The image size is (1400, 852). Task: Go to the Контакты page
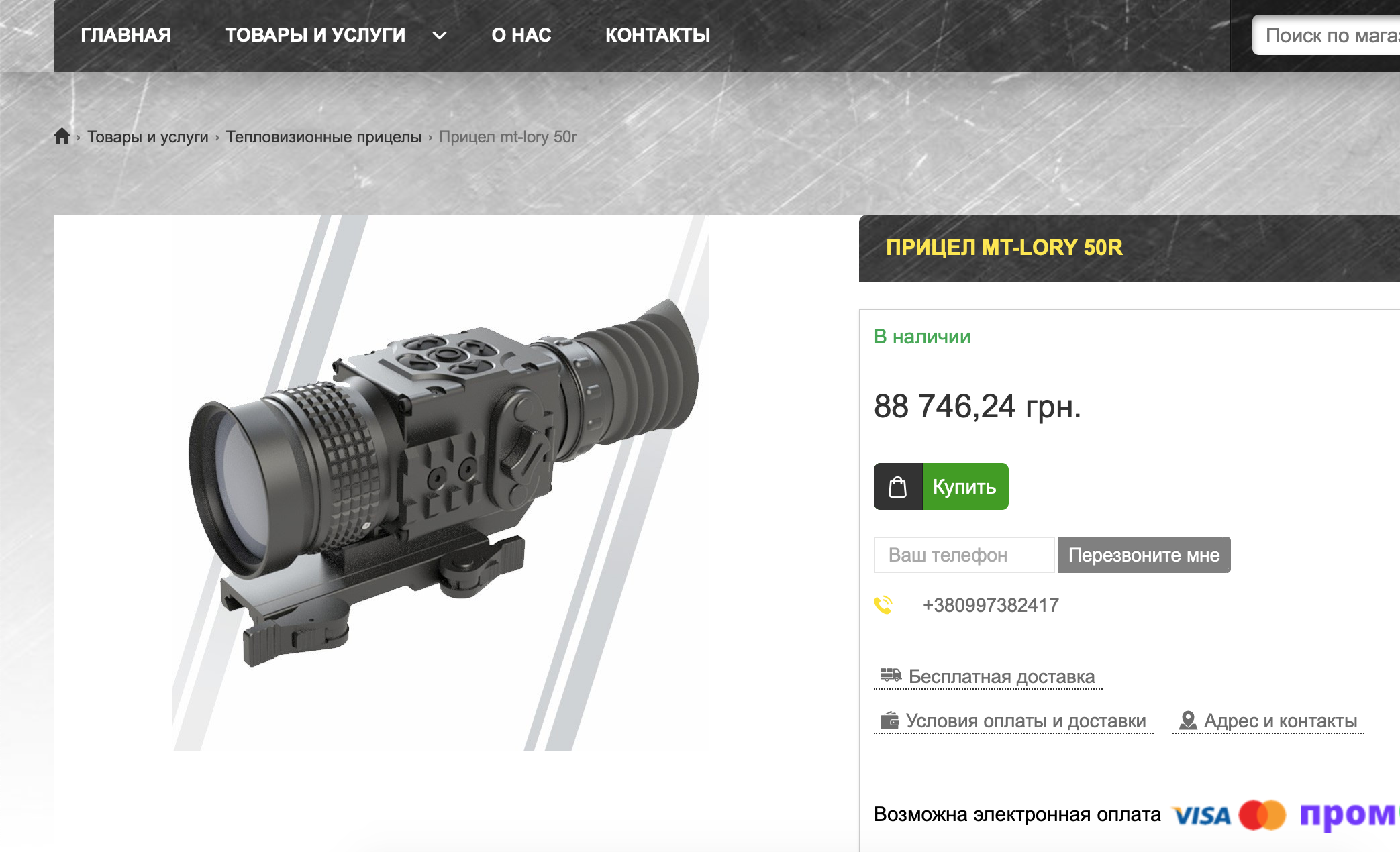coord(658,35)
